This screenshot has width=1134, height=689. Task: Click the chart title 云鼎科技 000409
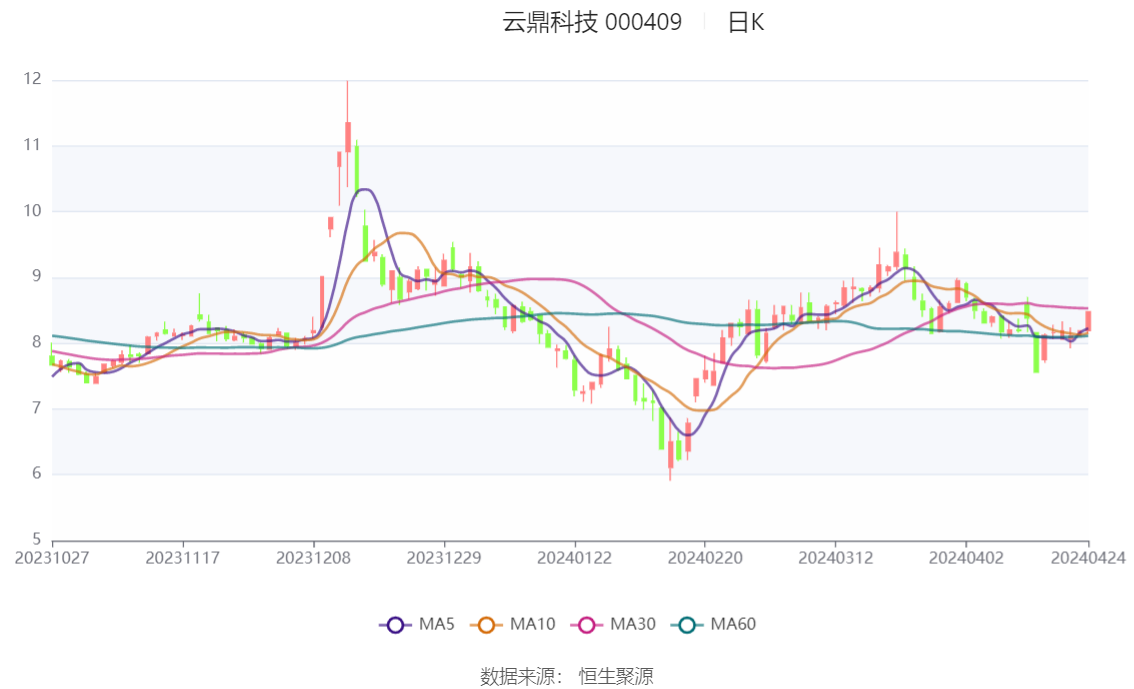point(592,22)
